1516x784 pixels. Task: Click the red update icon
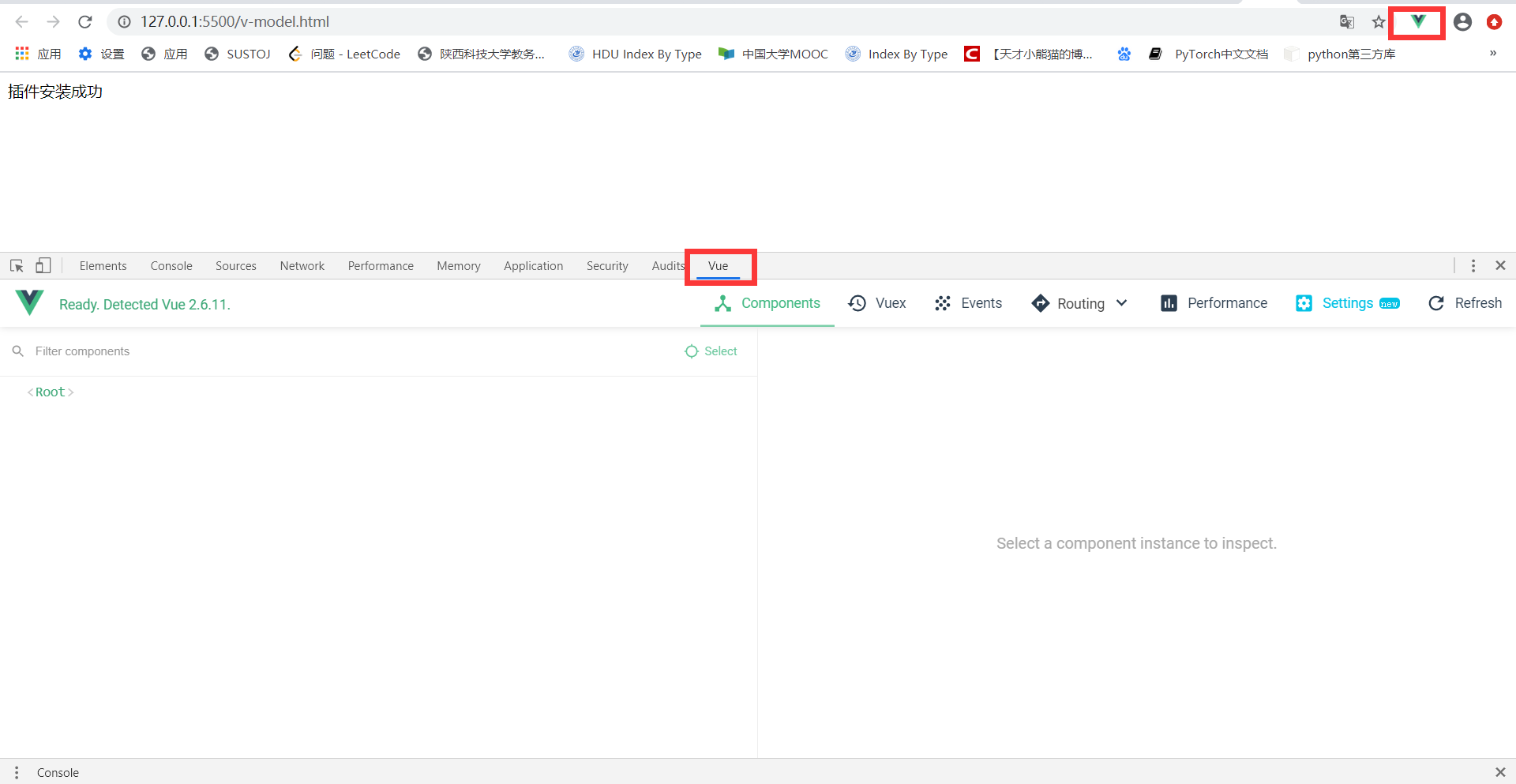(1494, 22)
